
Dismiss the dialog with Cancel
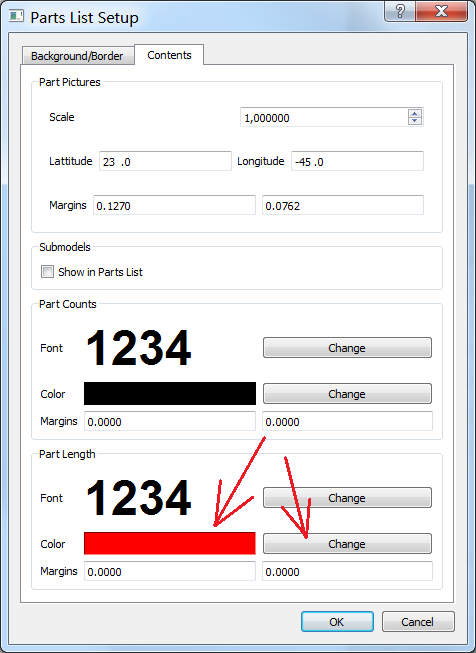point(418,622)
